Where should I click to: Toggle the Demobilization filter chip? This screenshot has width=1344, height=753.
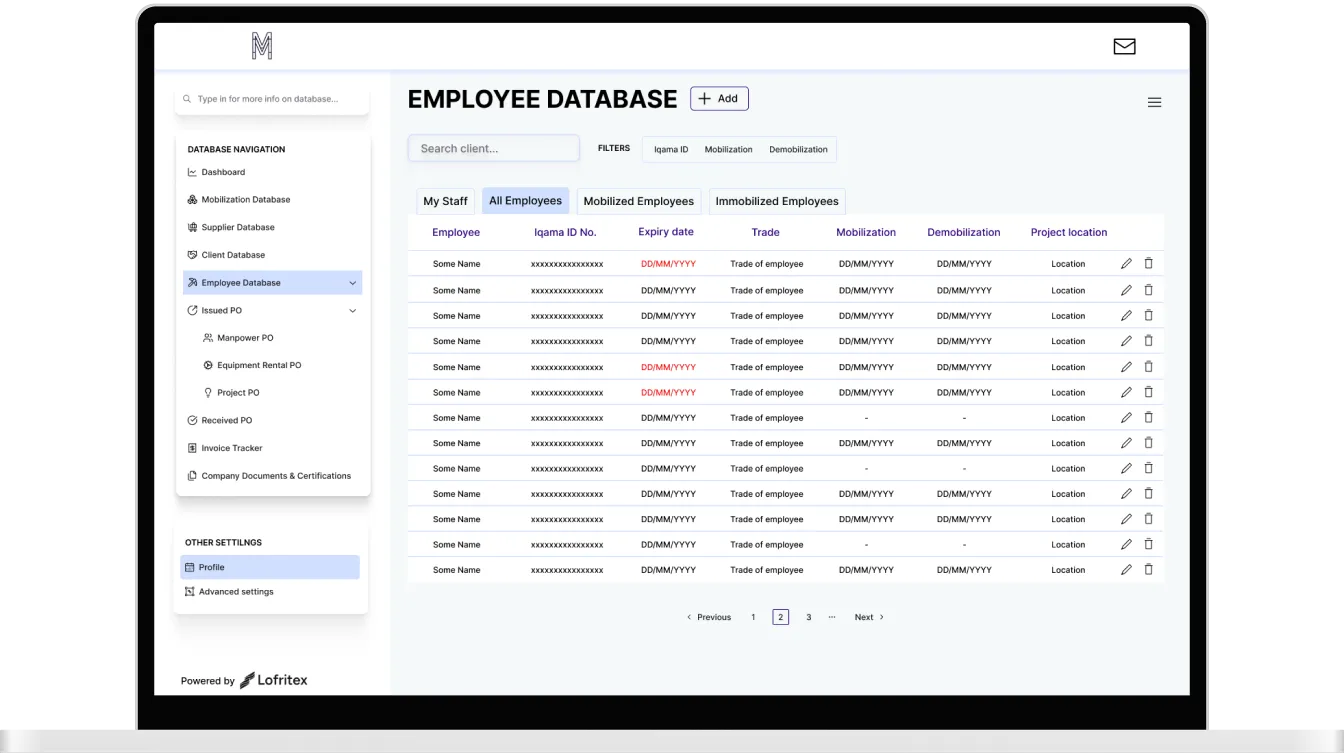(798, 149)
